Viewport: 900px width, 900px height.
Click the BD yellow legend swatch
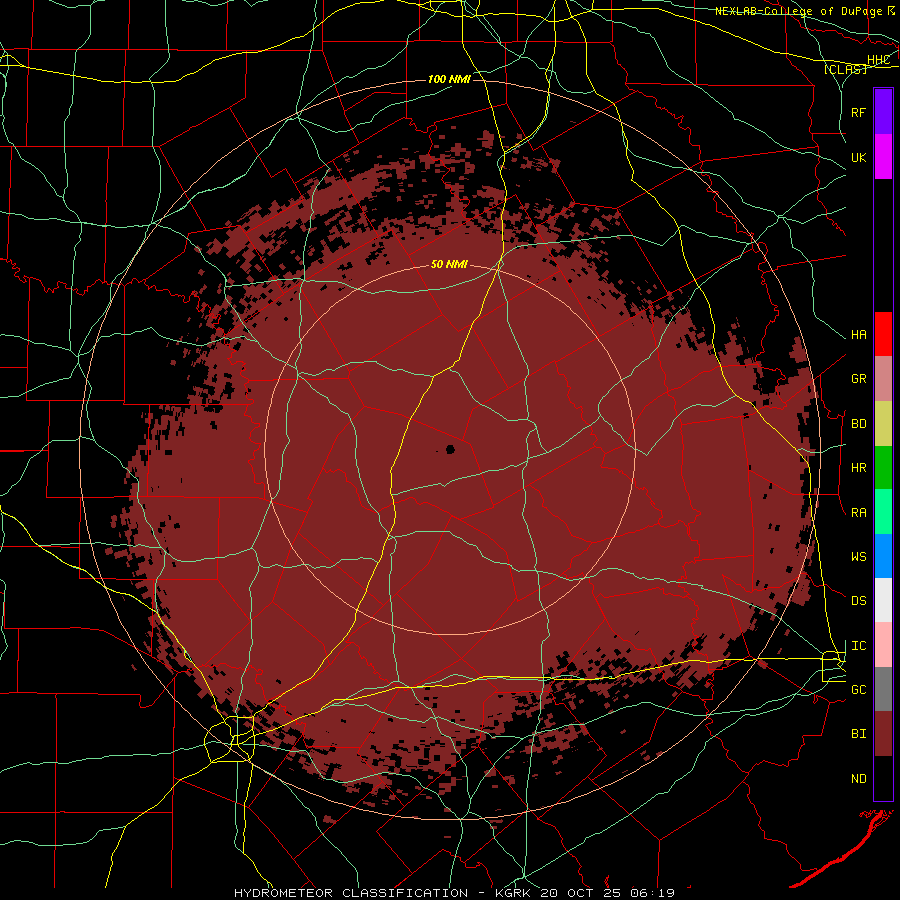pos(883,424)
